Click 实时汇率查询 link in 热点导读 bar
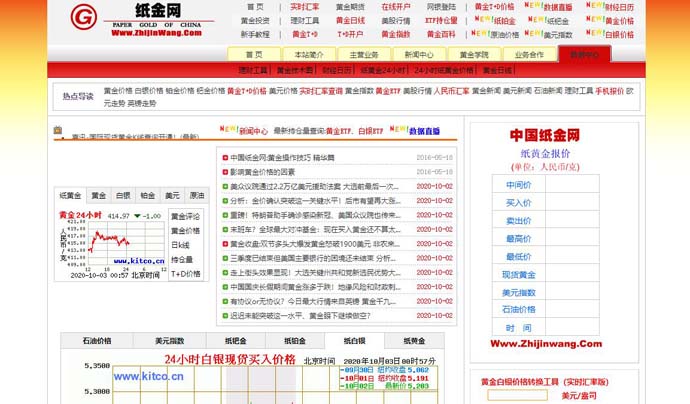690x404 pixels. pos(321,91)
